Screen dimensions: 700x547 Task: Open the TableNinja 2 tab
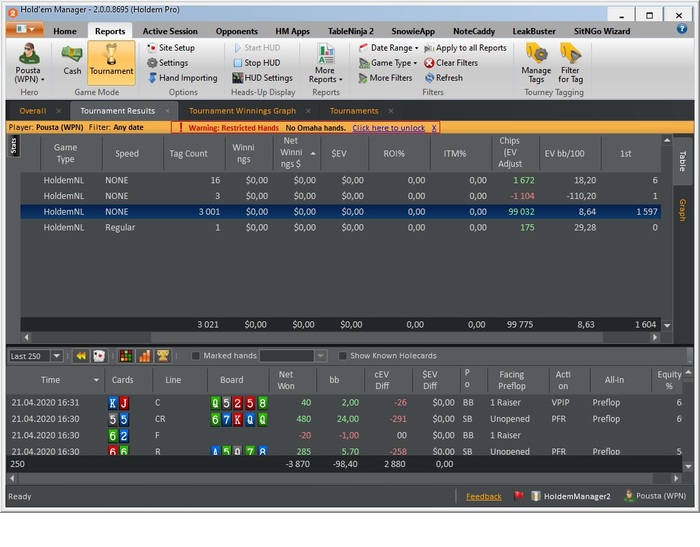click(351, 31)
